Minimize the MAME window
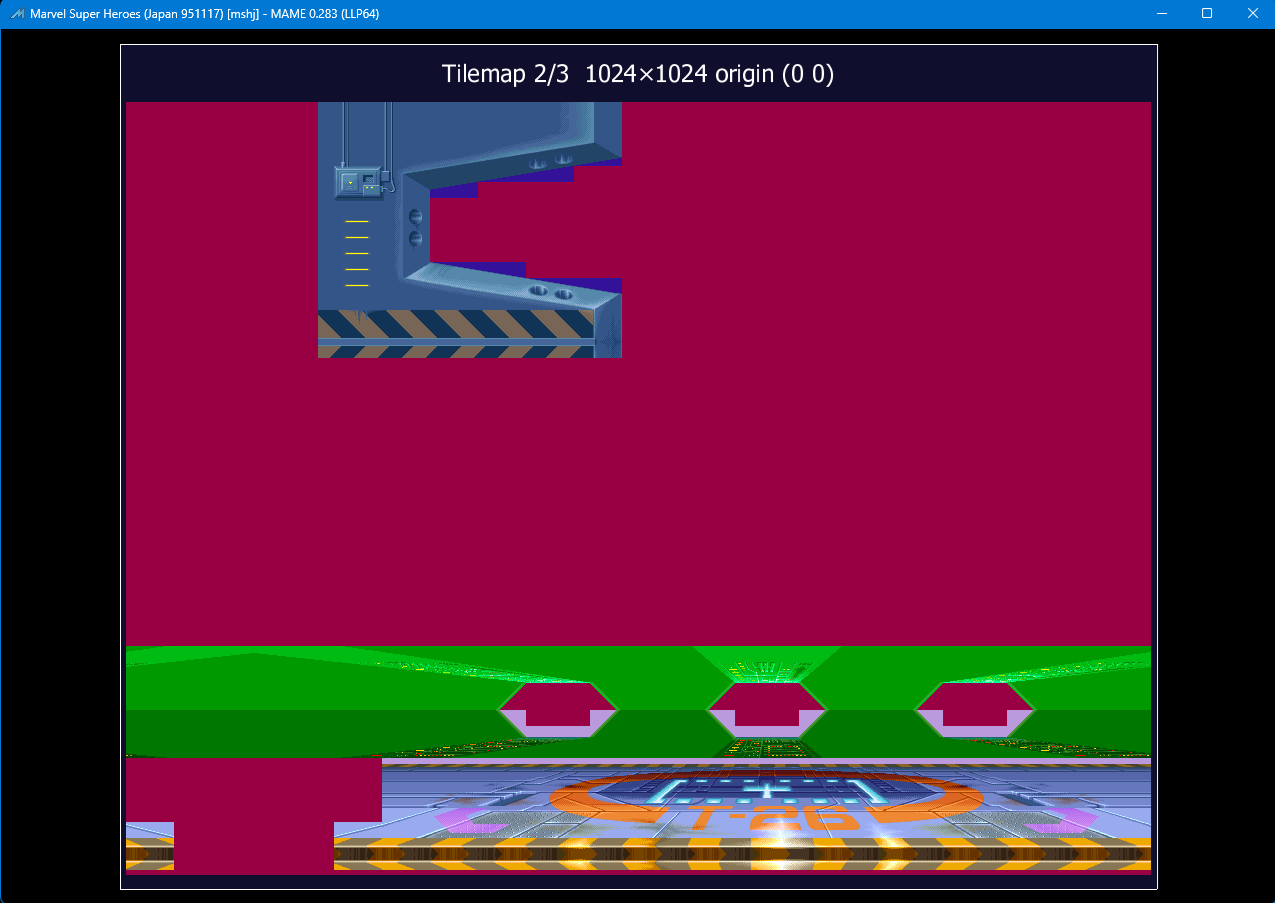The width and height of the screenshot is (1275, 903). (1162, 14)
